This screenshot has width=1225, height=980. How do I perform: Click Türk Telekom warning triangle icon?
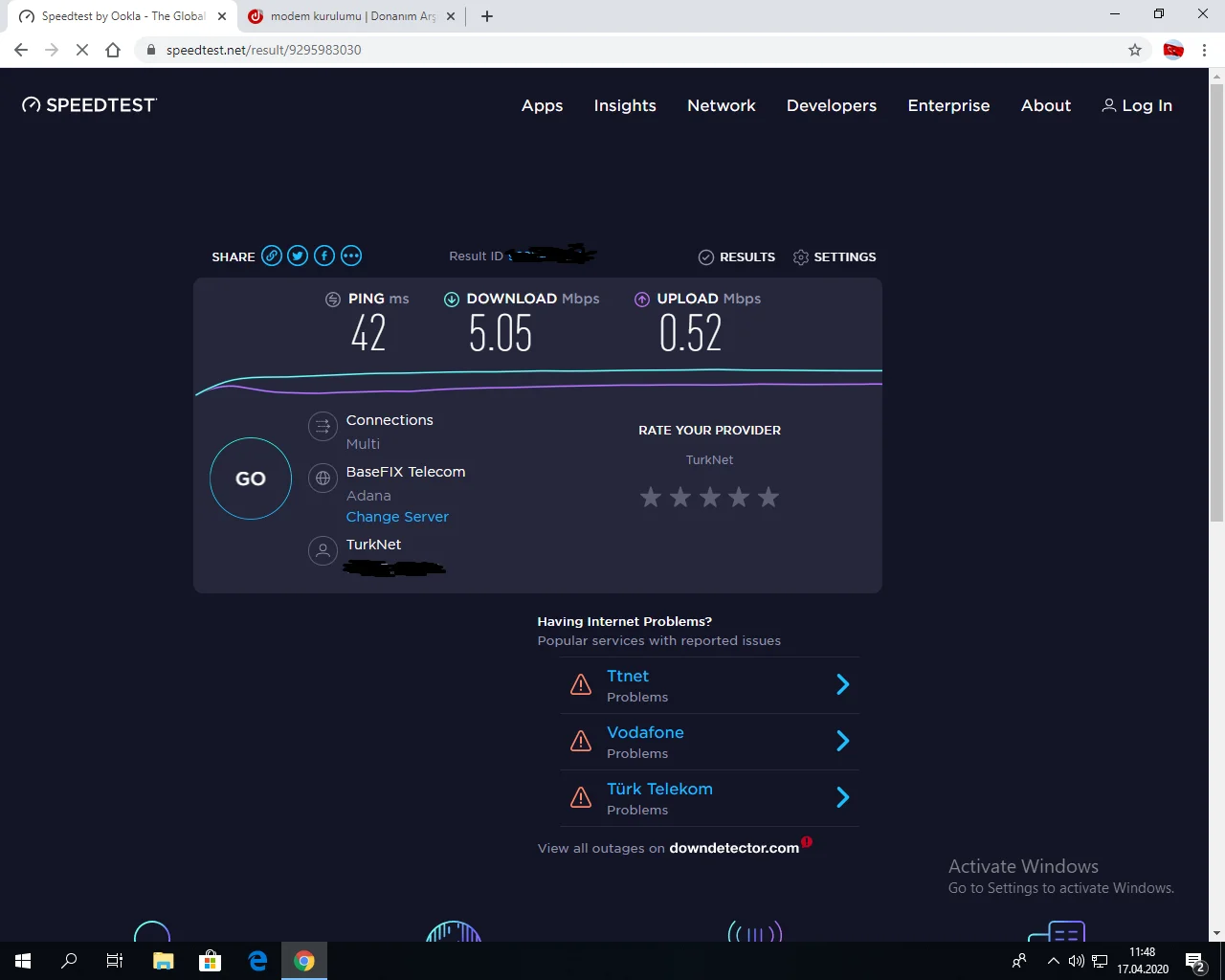pos(581,798)
